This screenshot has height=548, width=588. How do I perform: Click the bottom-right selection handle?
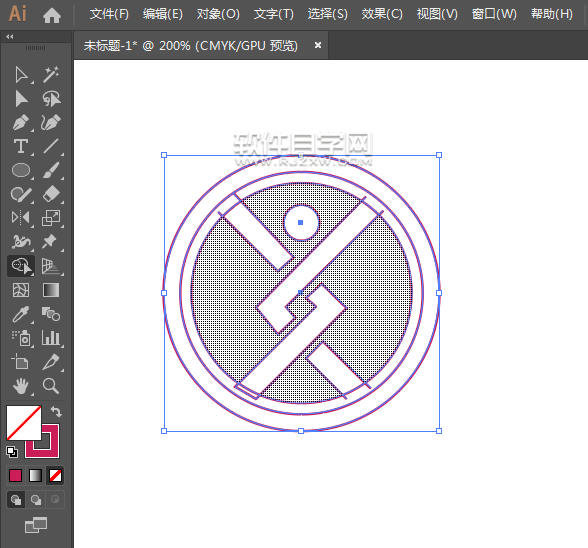(x=439, y=431)
